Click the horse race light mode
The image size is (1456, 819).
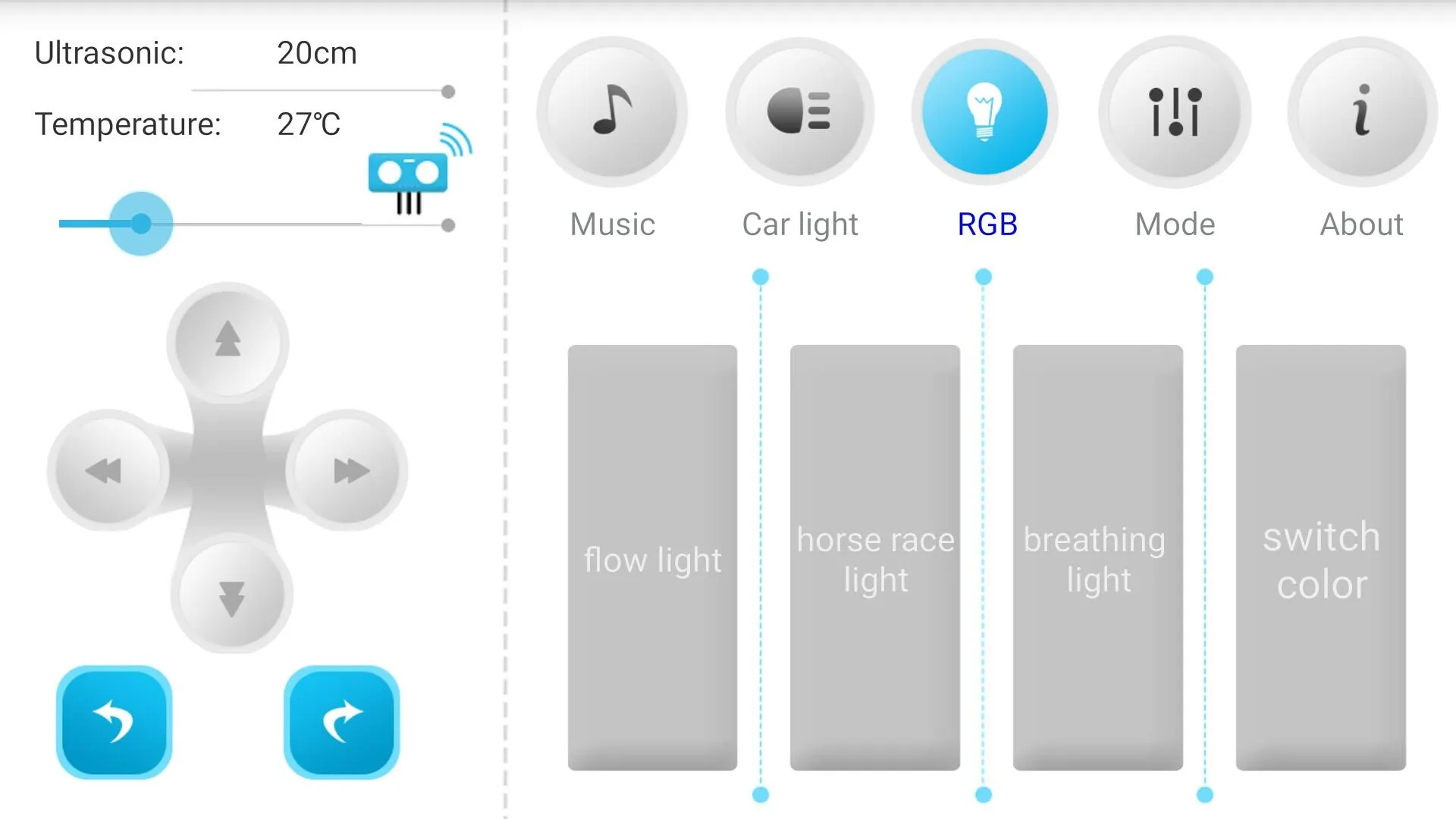coord(876,559)
